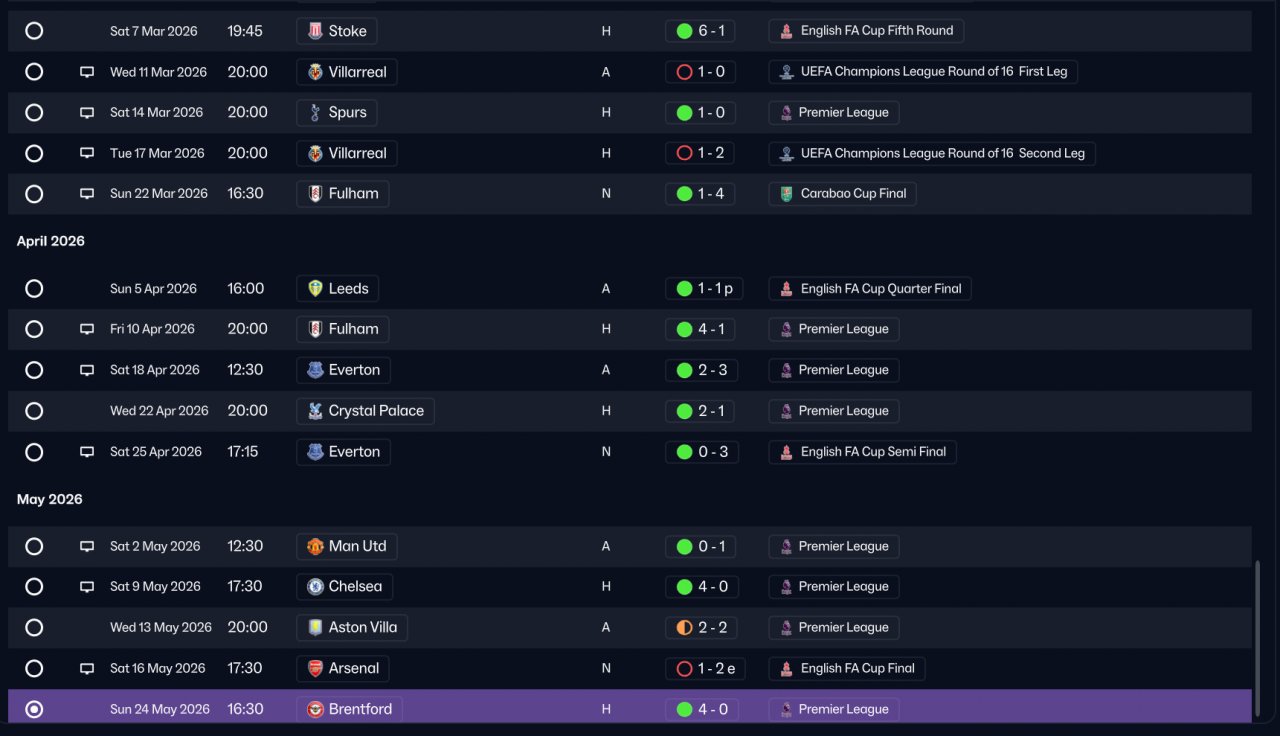1280x736 pixels.
Task: Select the radio button for Aston Villa fixture
Action: pos(34,628)
